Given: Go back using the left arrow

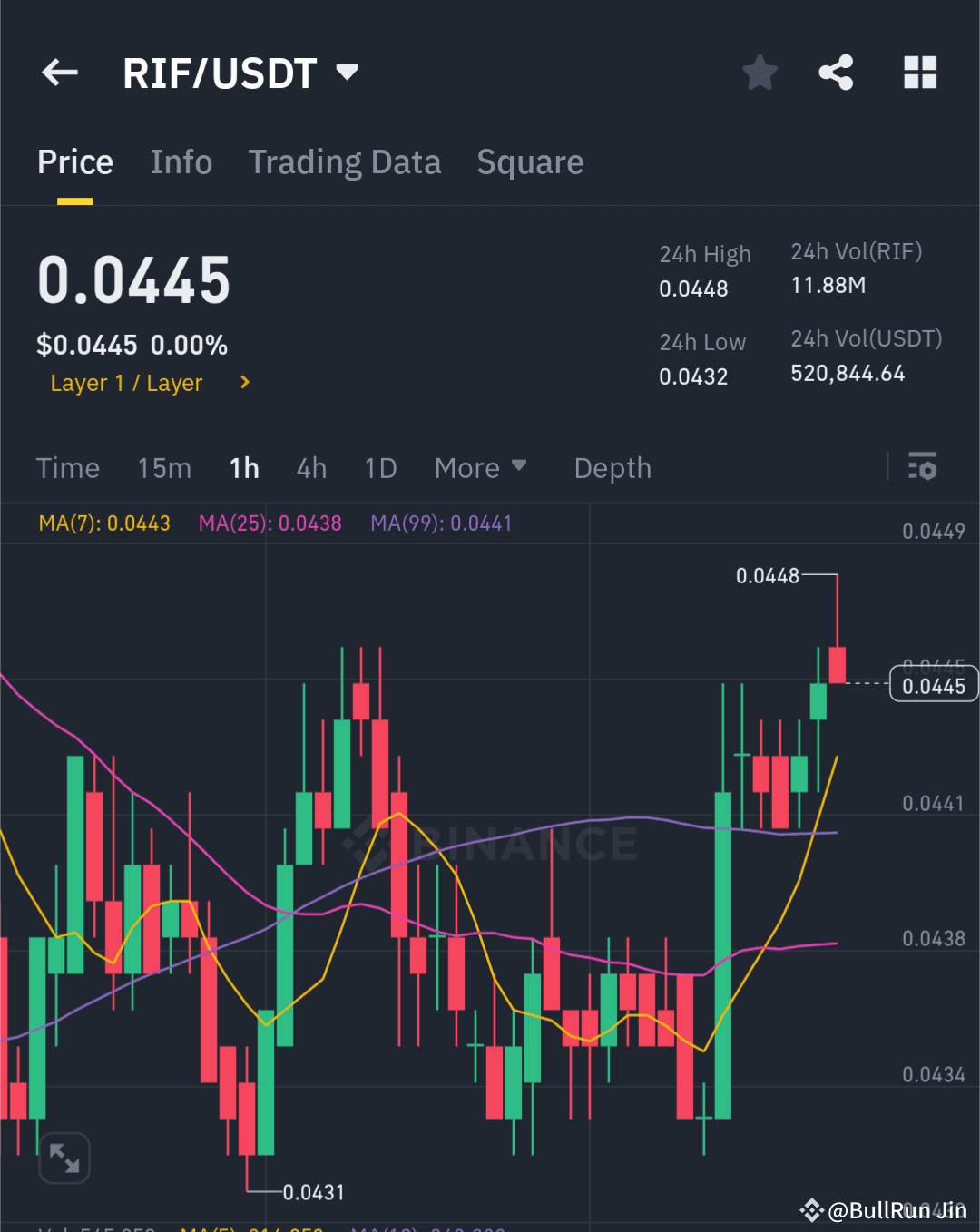Looking at the screenshot, I should pos(60,73).
